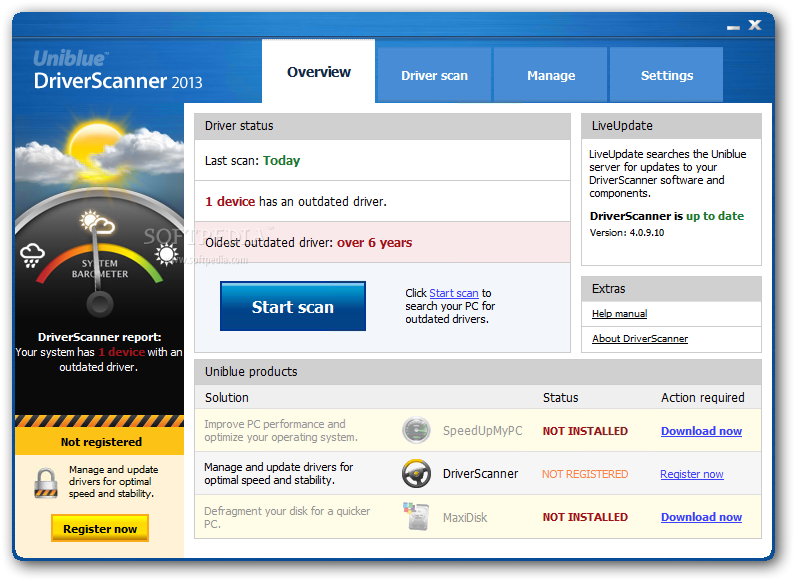Download SpeedUpMyPC via Download now link
The height and width of the screenshot is (581, 795).
pyautogui.click(x=701, y=431)
